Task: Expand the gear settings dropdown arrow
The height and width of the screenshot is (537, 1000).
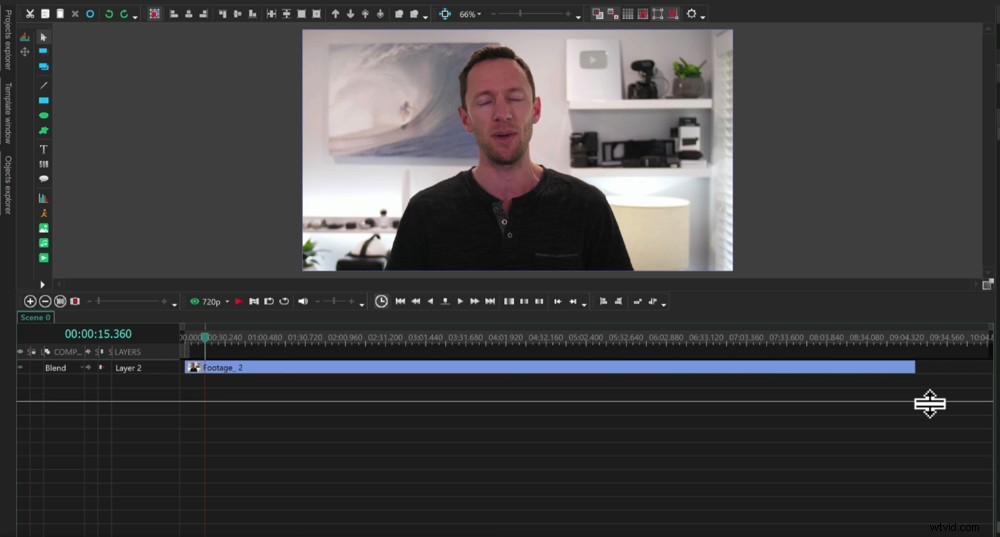Action: [703, 17]
